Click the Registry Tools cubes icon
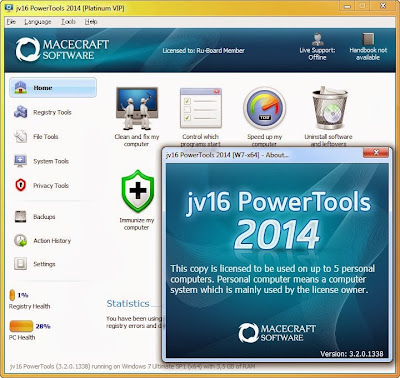The height and width of the screenshot is (378, 400). (20, 112)
